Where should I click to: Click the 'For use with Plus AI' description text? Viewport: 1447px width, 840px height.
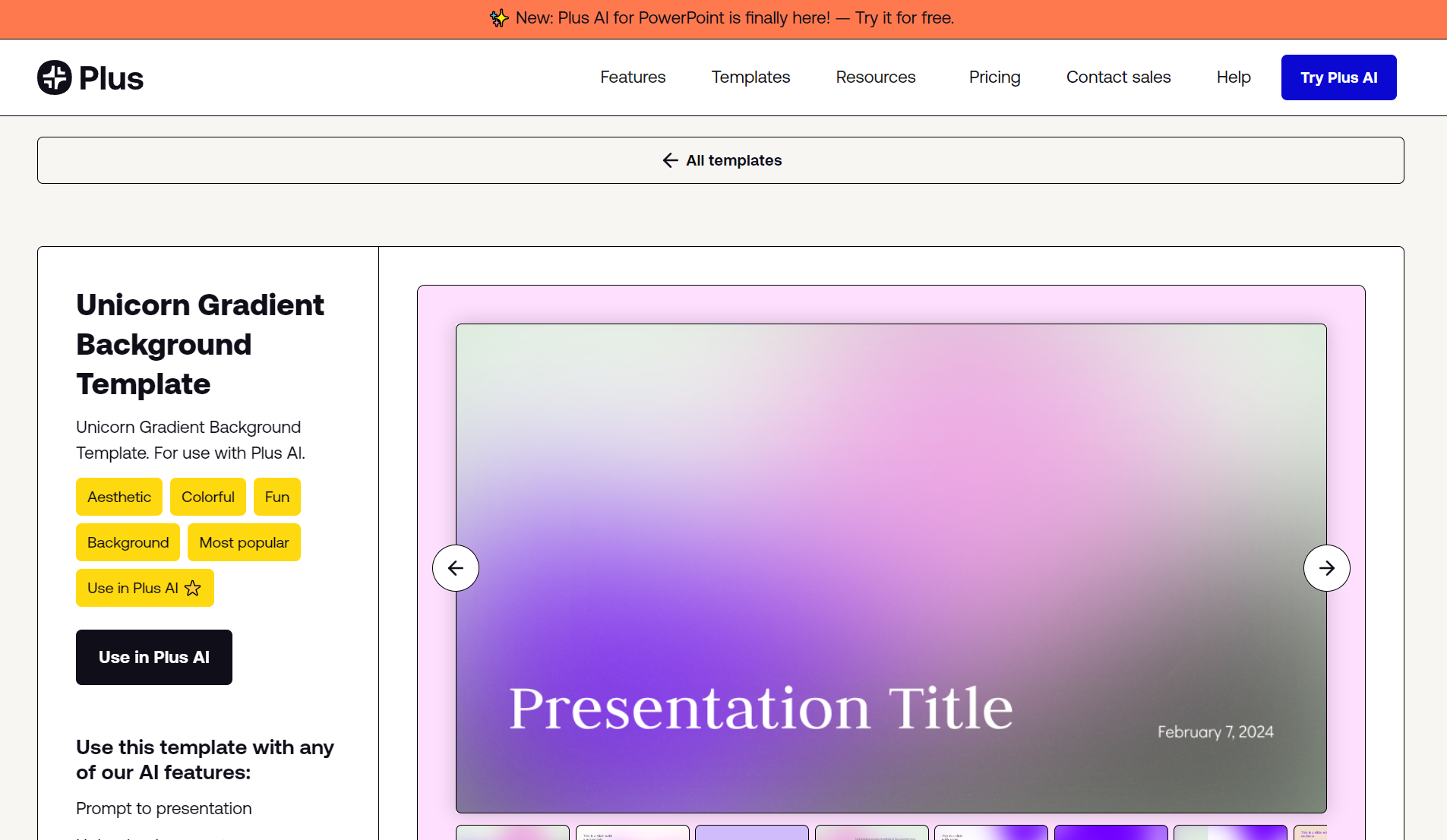(x=229, y=453)
